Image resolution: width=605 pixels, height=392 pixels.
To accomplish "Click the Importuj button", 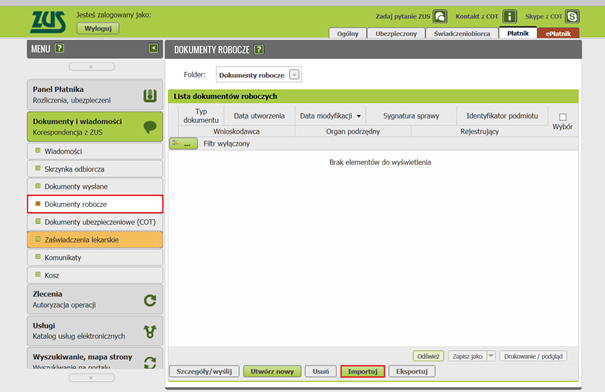I will (363, 371).
